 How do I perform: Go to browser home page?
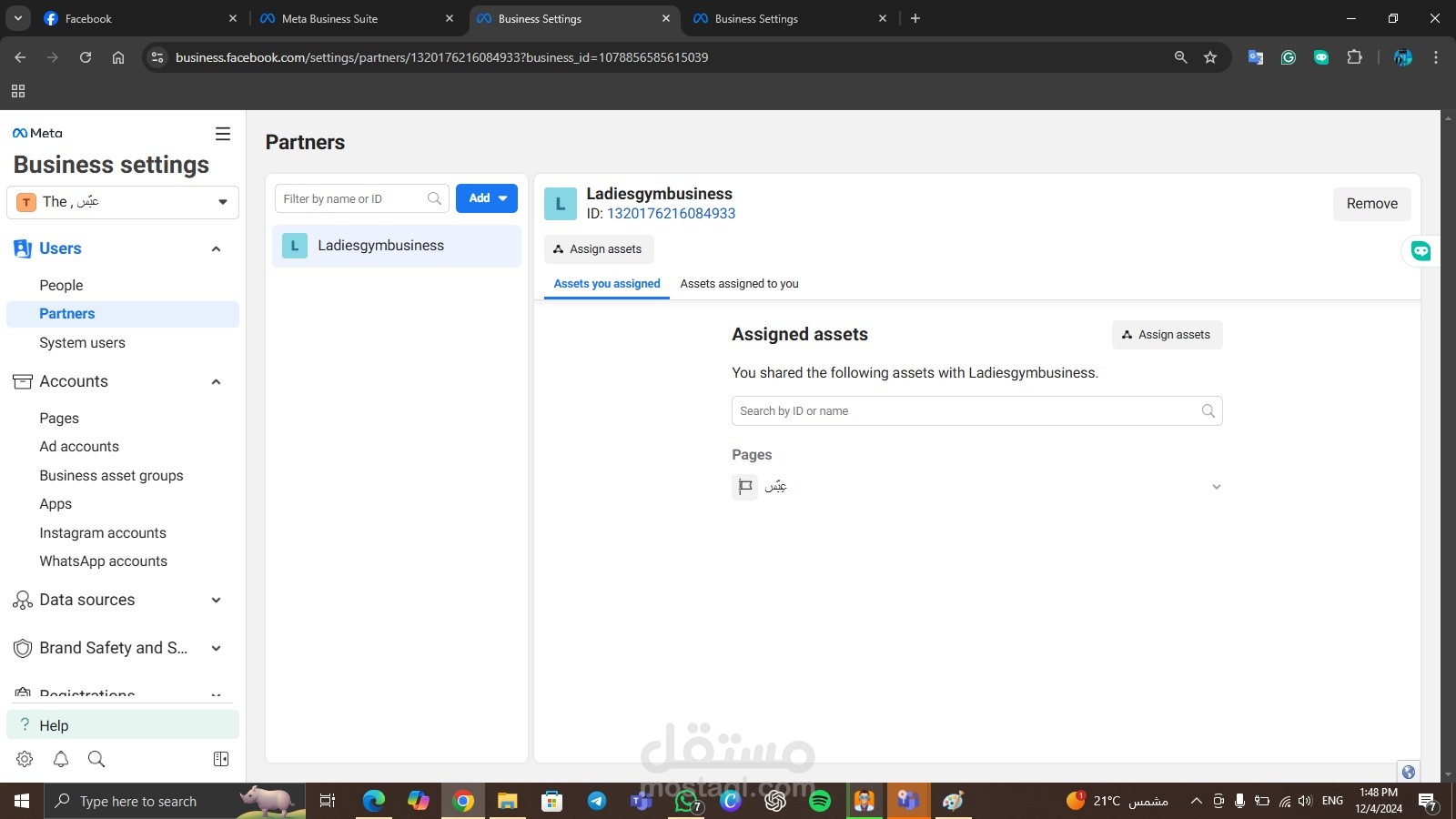118,57
